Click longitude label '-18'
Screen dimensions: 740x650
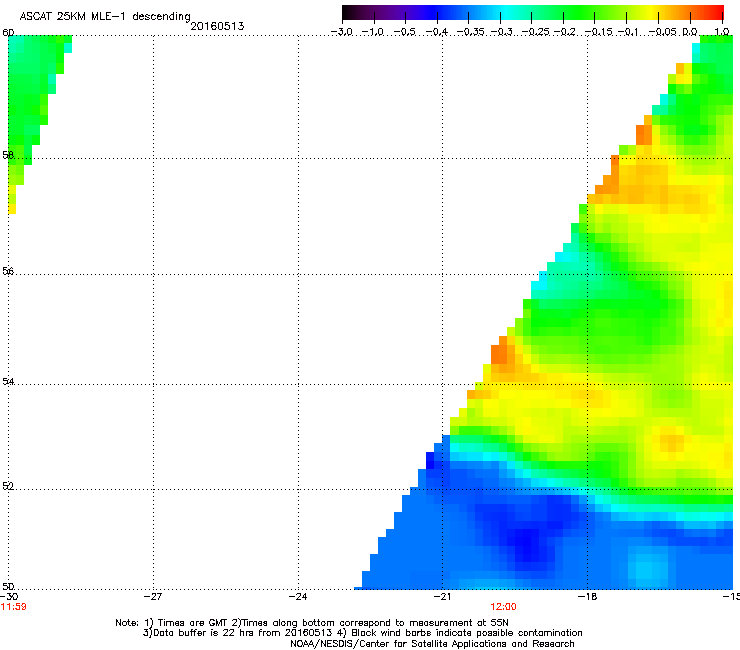pos(587,597)
